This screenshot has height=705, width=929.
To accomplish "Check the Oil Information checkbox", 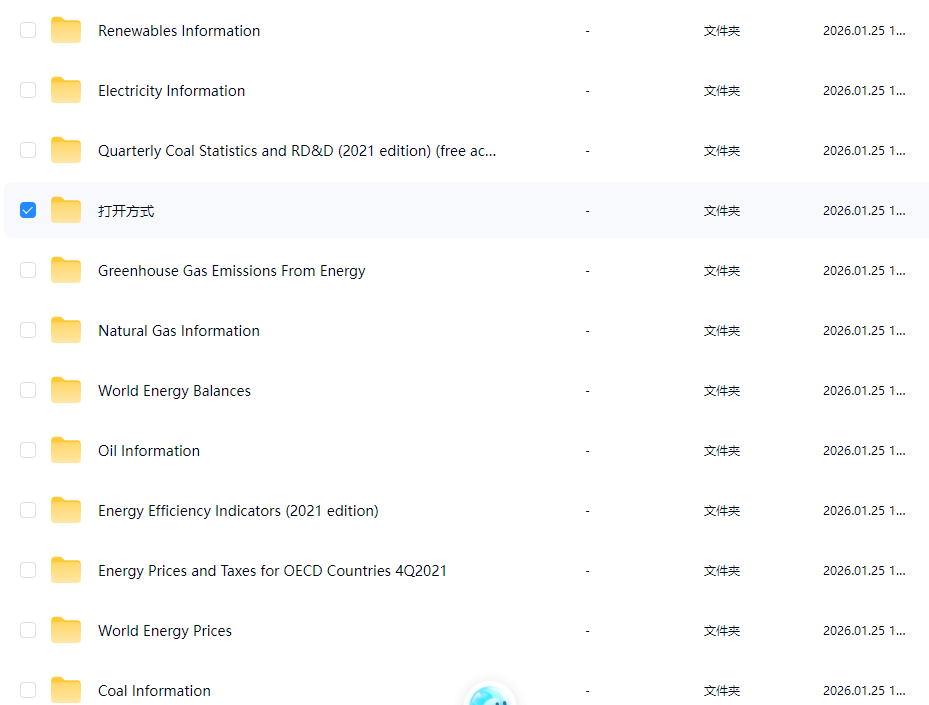I will (x=28, y=450).
